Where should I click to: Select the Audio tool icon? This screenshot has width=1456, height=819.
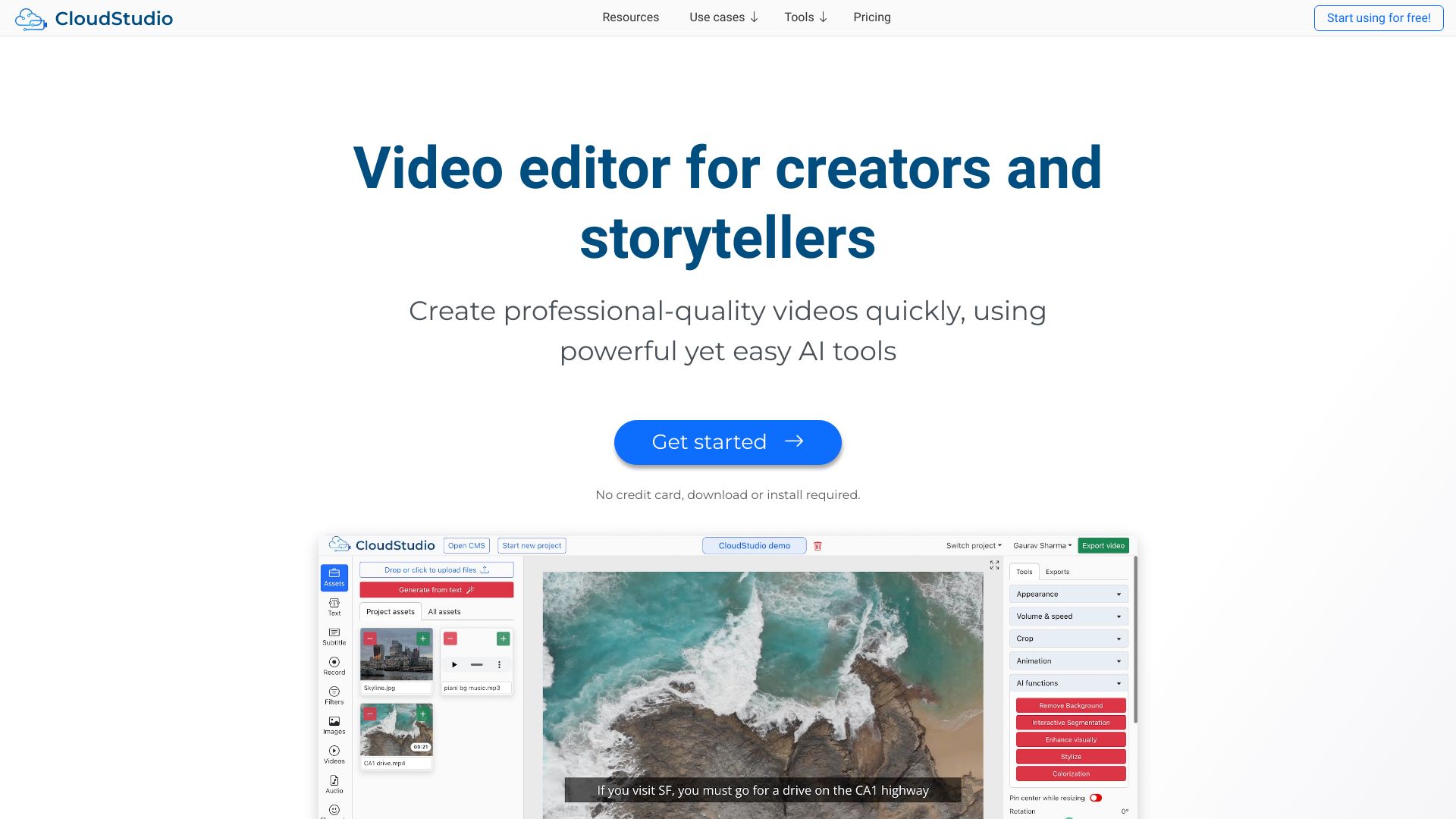coord(332,788)
